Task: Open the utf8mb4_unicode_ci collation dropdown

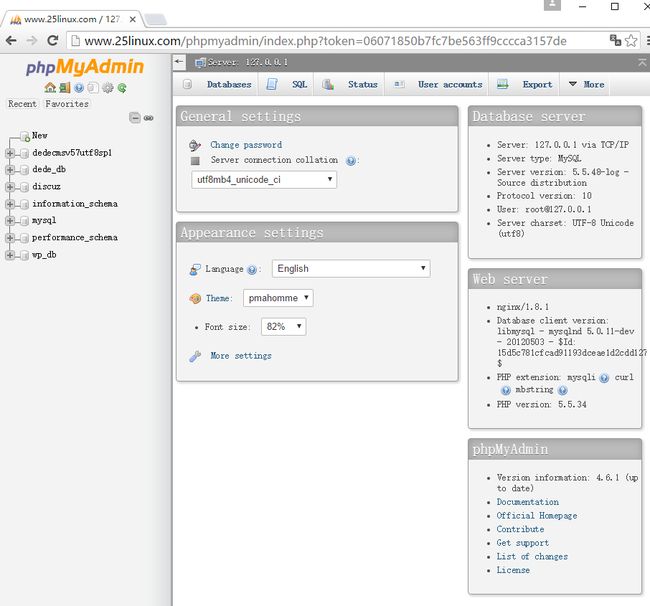Action: point(264,180)
